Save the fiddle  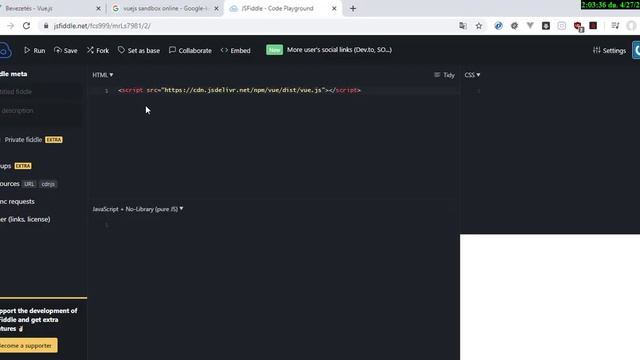[x=66, y=50]
